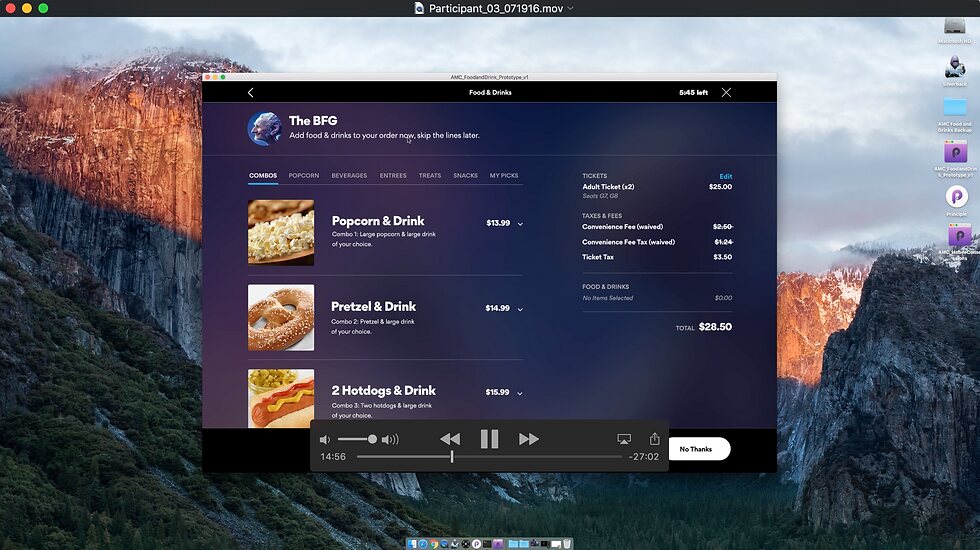
Task: Expand the 2 Hotdogs & Drink chevron
Action: click(x=520, y=393)
